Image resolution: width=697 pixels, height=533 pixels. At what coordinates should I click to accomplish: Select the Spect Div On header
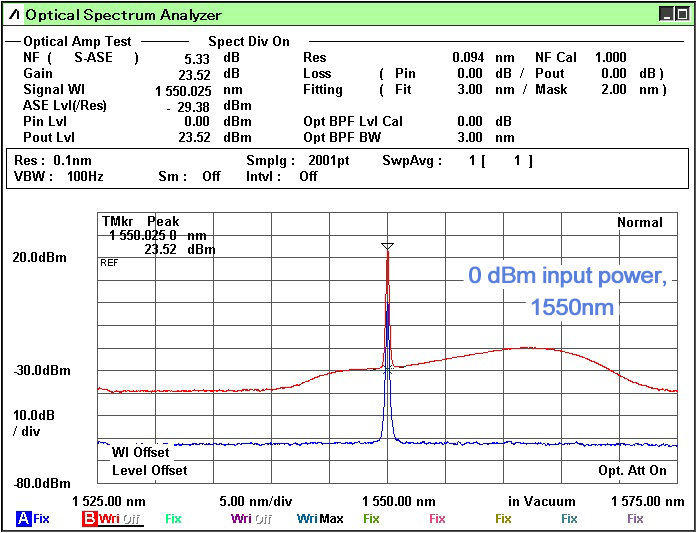pos(248,42)
